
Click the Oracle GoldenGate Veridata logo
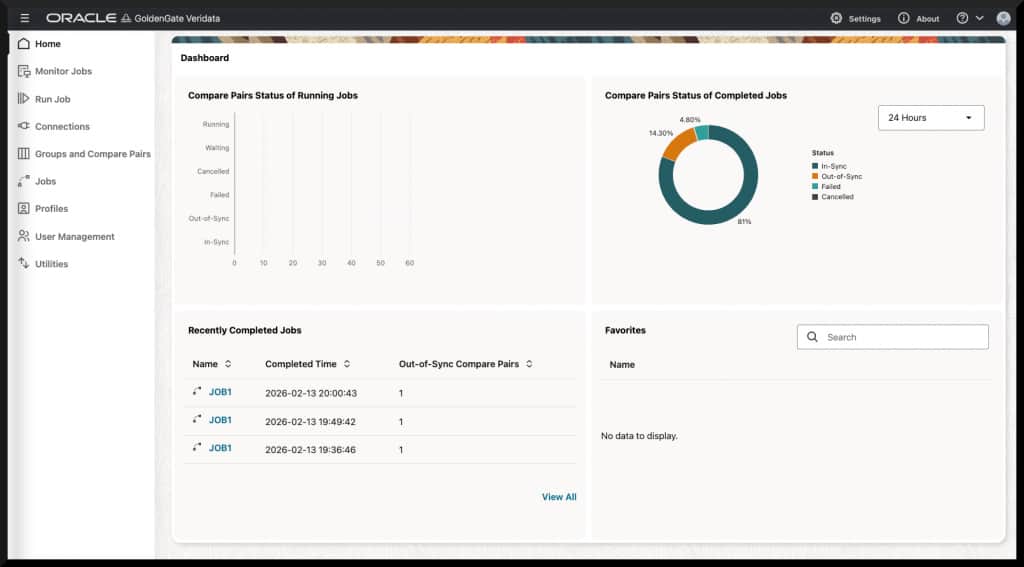[133, 18]
